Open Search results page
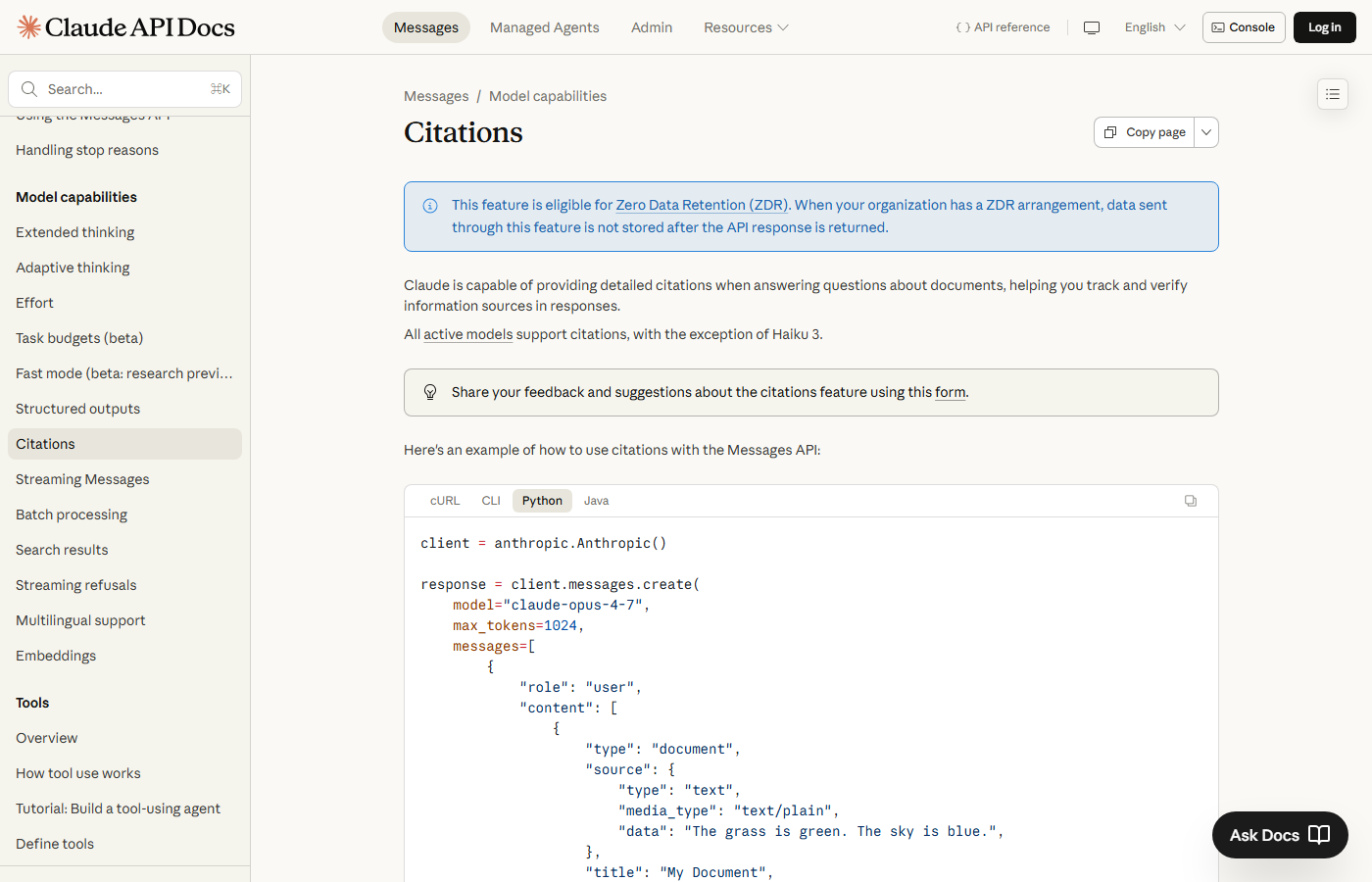 [x=124, y=550]
